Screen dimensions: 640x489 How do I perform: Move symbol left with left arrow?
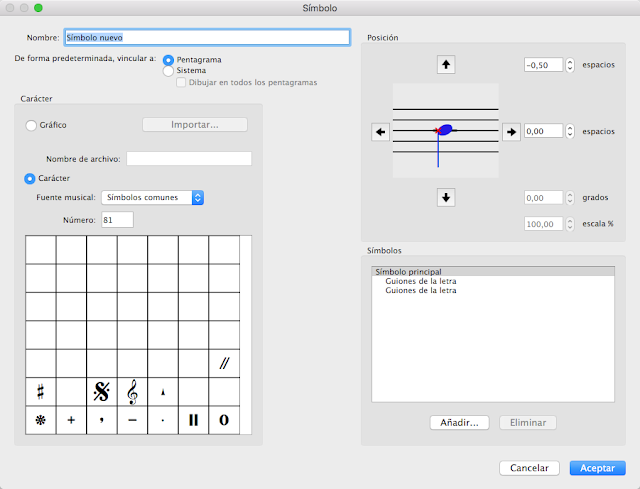[380, 131]
